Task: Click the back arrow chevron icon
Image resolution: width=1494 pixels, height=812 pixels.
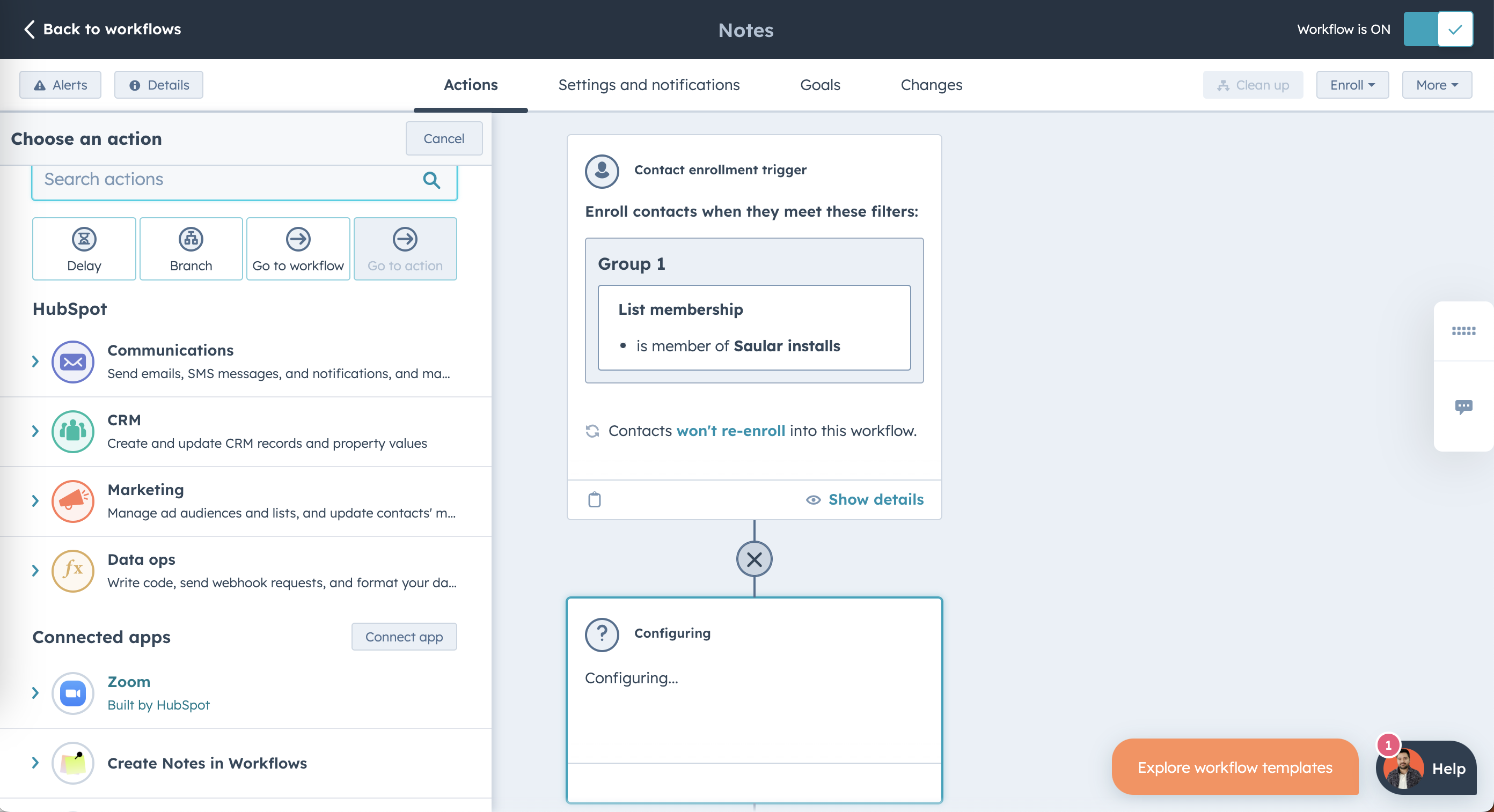Action: point(29,29)
